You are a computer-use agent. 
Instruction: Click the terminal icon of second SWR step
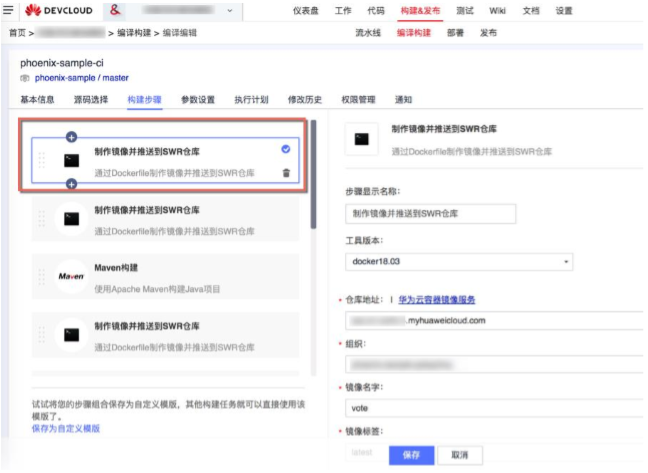71,219
